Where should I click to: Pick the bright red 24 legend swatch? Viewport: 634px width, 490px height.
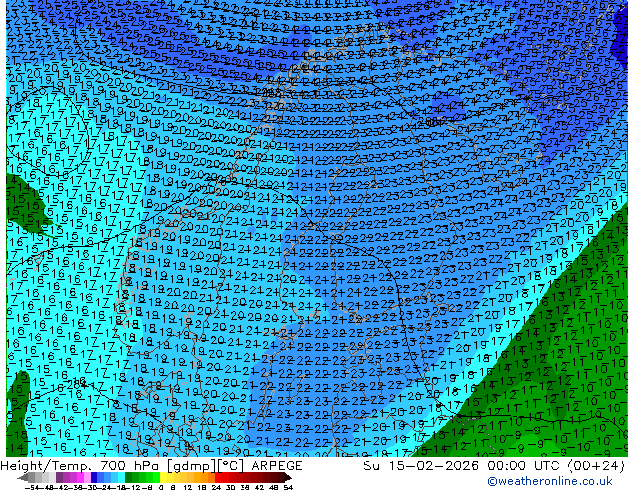click(x=218, y=478)
